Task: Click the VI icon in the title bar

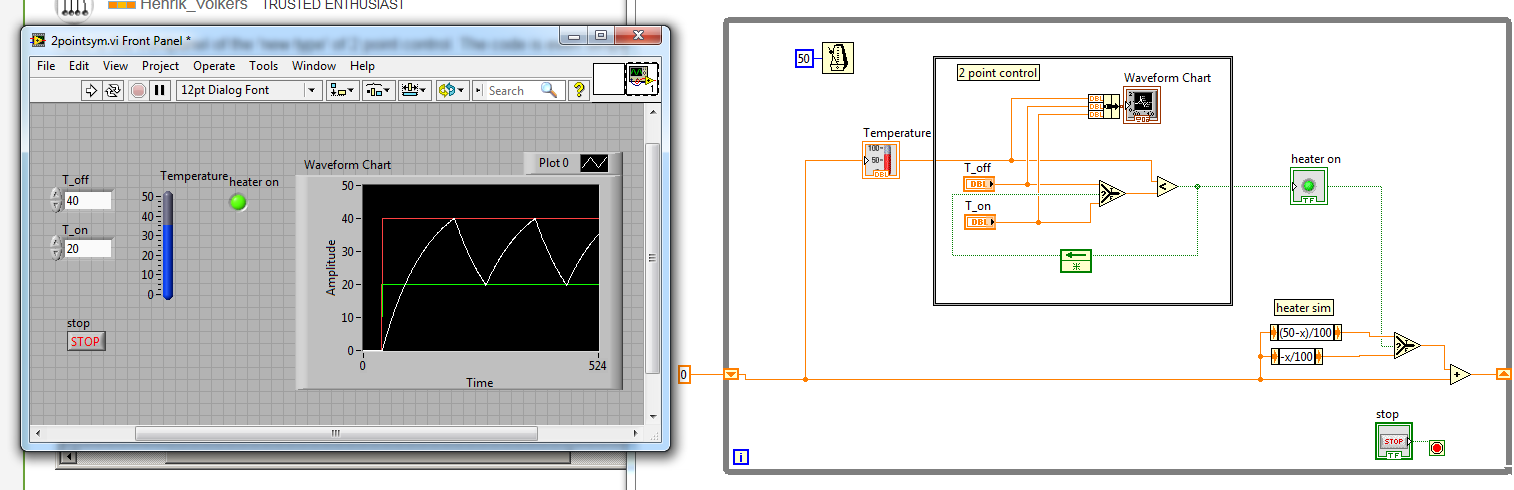Action: point(39,40)
